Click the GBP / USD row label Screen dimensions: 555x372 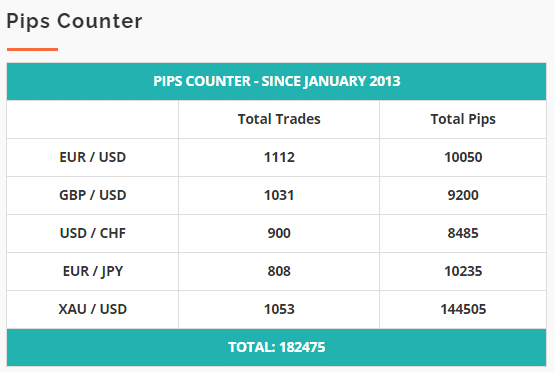point(92,195)
